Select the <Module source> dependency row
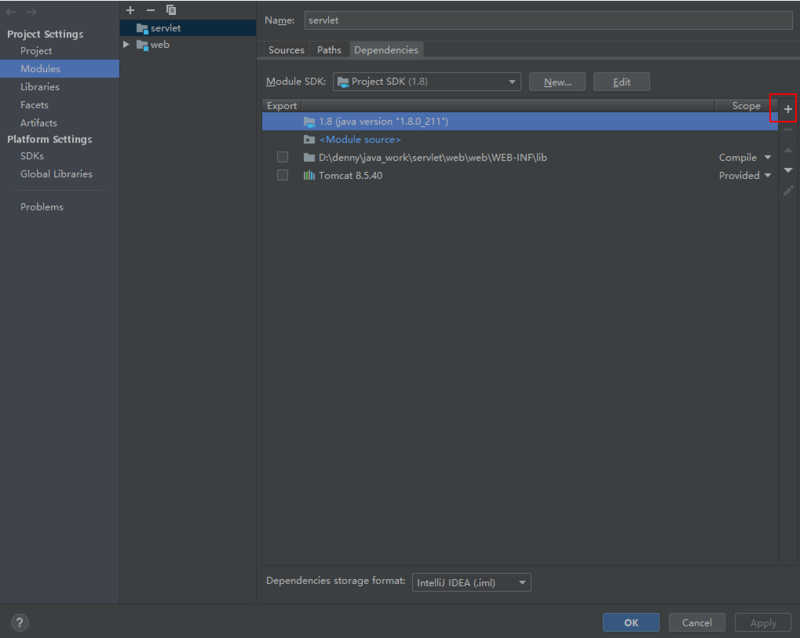This screenshot has width=800, height=638. [520, 139]
